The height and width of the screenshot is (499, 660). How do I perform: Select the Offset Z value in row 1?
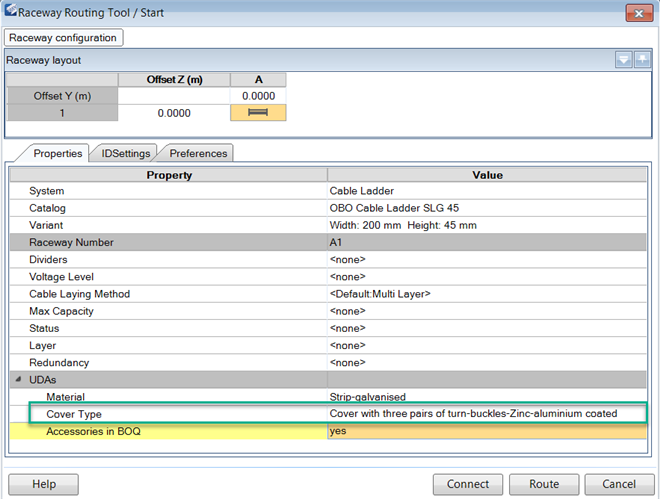point(174,113)
